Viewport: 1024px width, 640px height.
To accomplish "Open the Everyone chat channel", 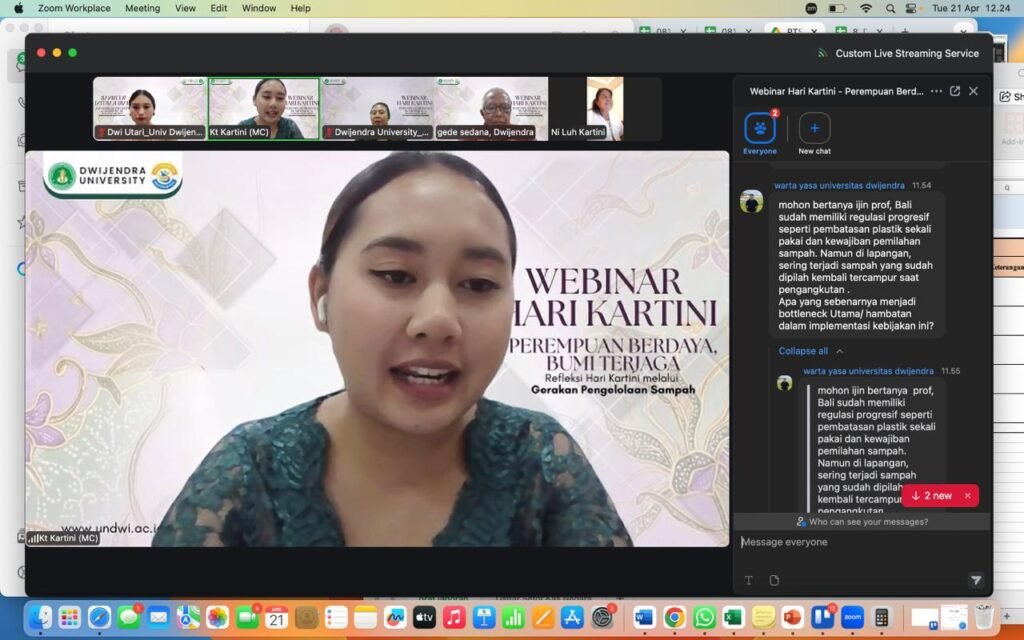I will pyautogui.click(x=759, y=129).
